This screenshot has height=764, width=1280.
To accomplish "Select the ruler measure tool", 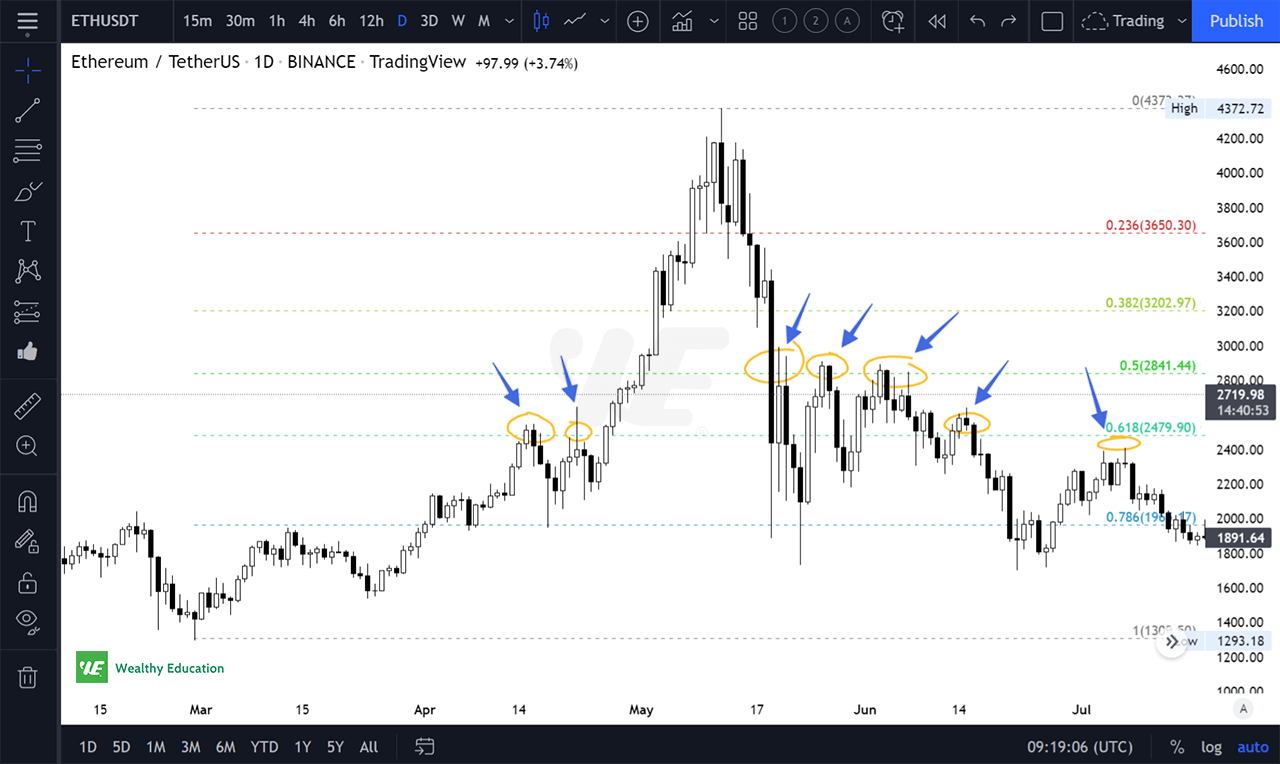I will (x=28, y=406).
